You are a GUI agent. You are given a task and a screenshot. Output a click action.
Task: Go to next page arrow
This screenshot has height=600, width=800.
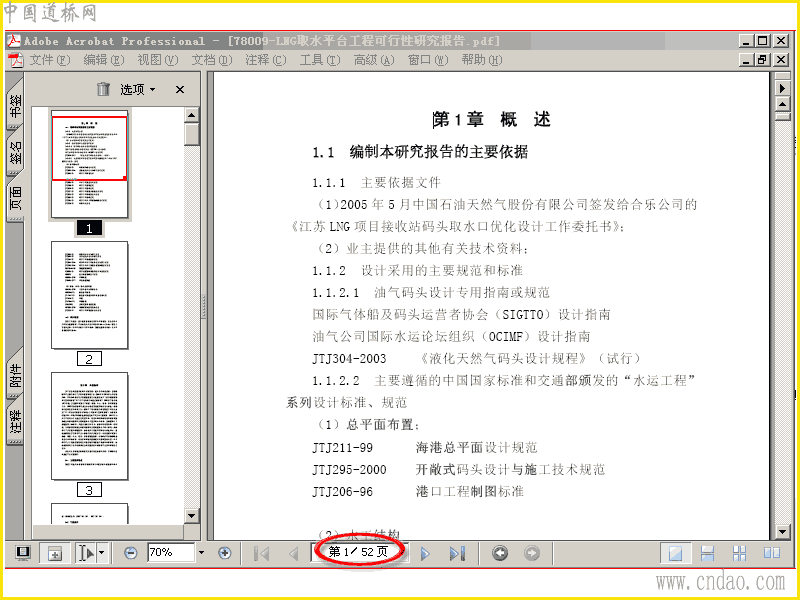click(x=425, y=554)
